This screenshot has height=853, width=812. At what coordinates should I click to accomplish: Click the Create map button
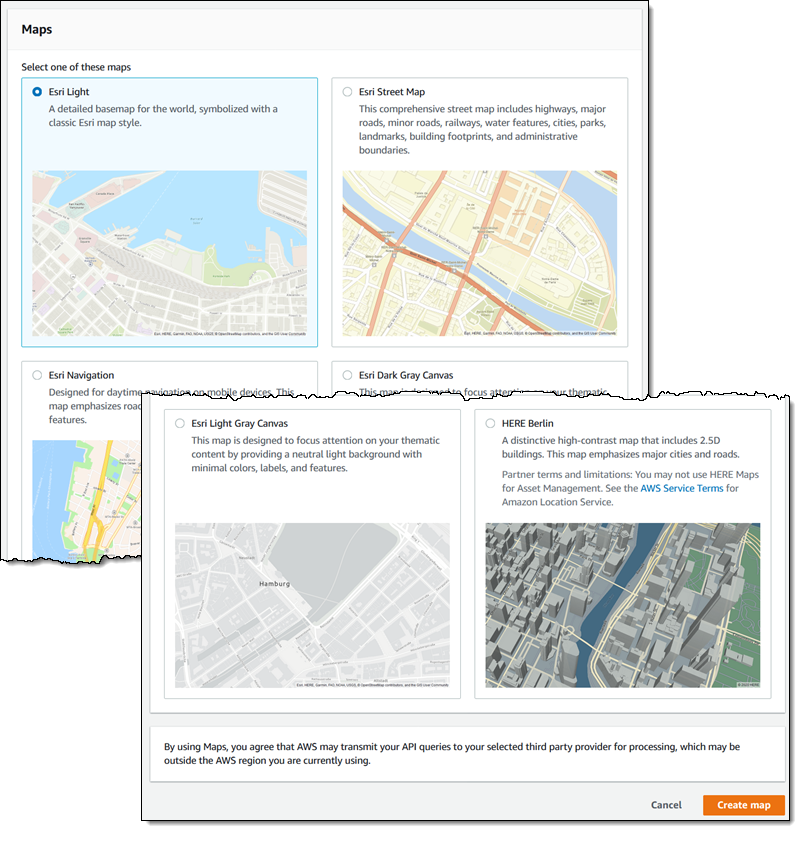tap(743, 805)
